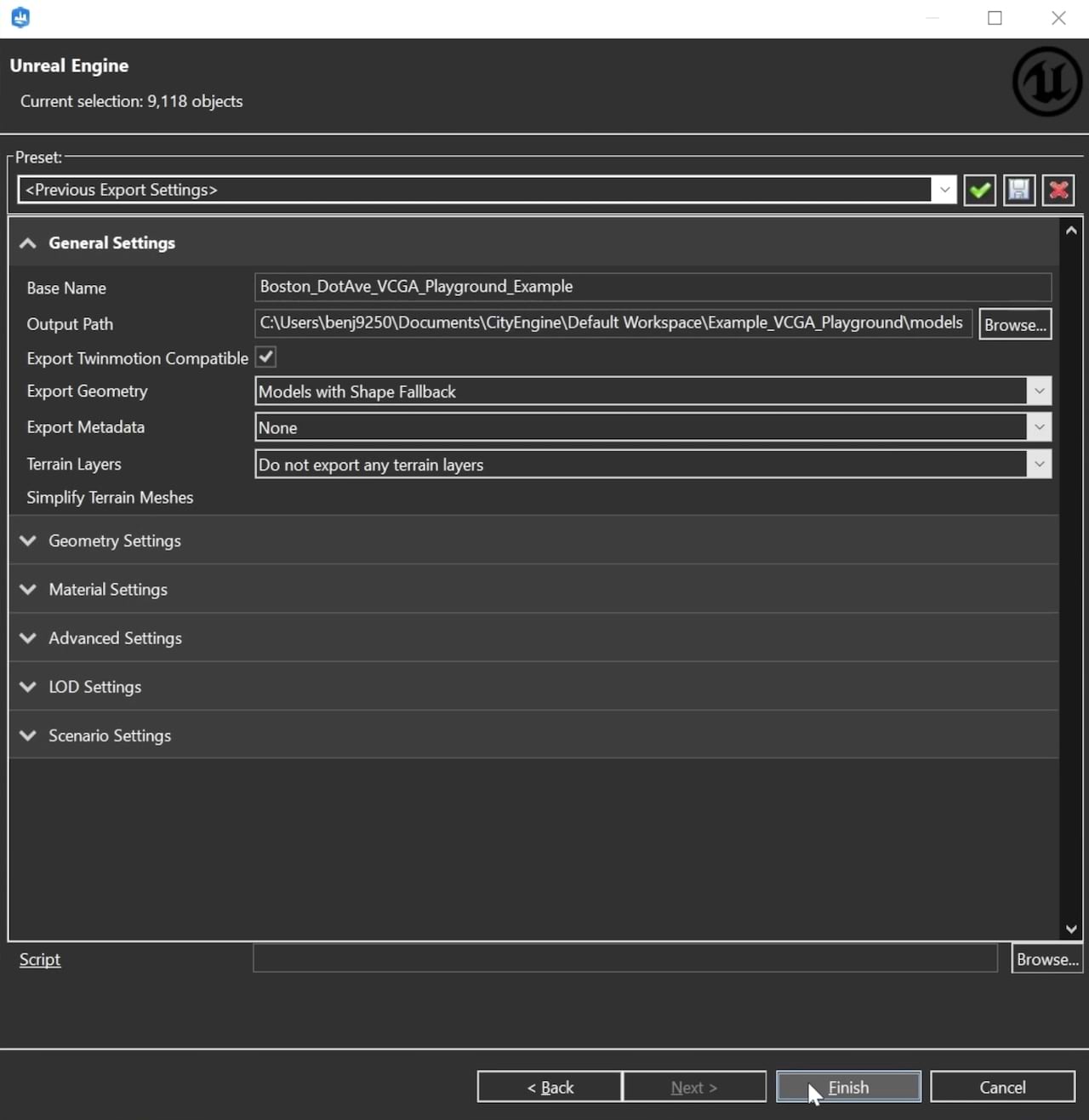The height and width of the screenshot is (1120, 1089).
Task: Expand the Material Settings section
Action: point(28,589)
